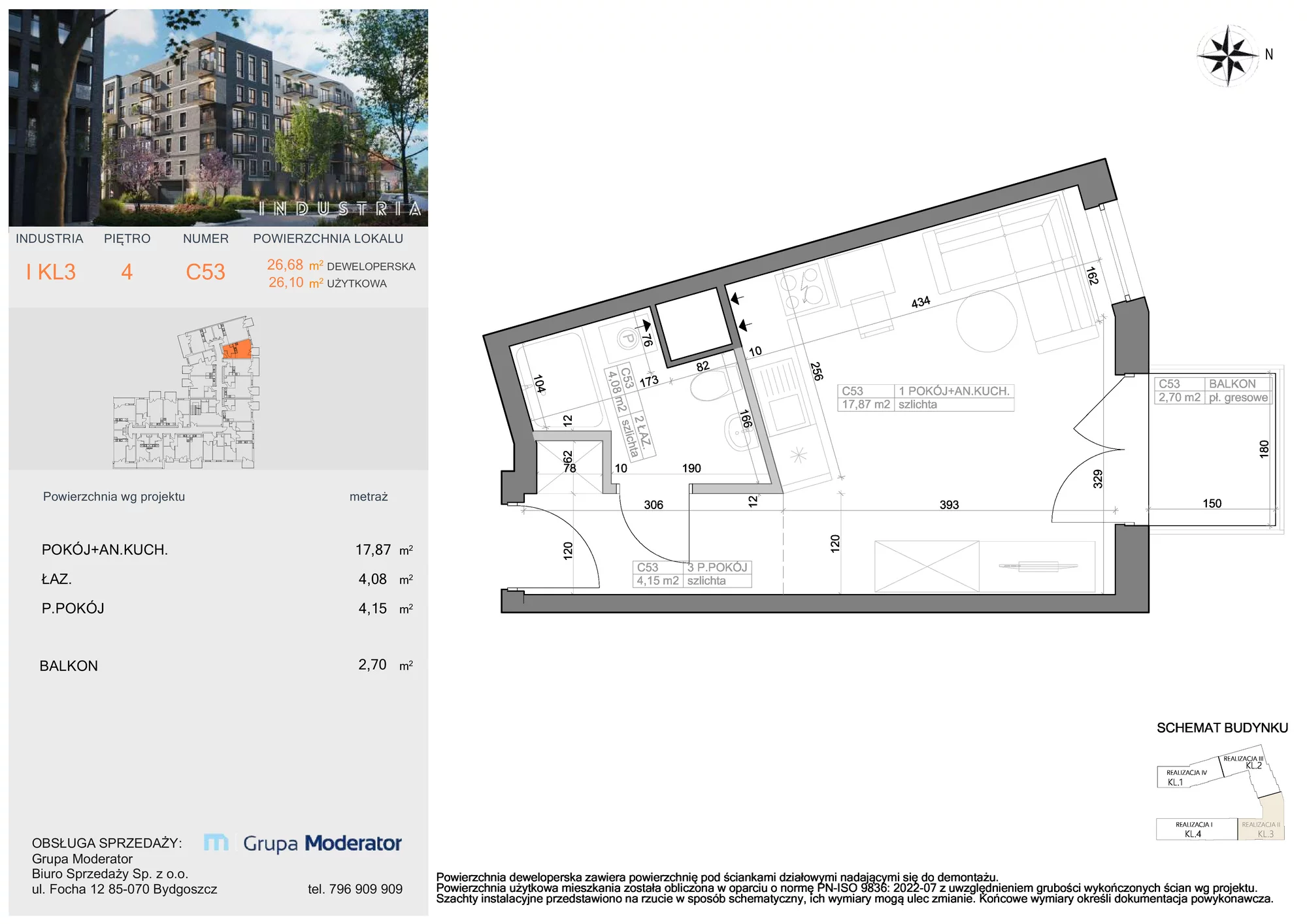Click the '329' dimension near balcony door
Screen dimensions: 1307x924
coord(1098,479)
